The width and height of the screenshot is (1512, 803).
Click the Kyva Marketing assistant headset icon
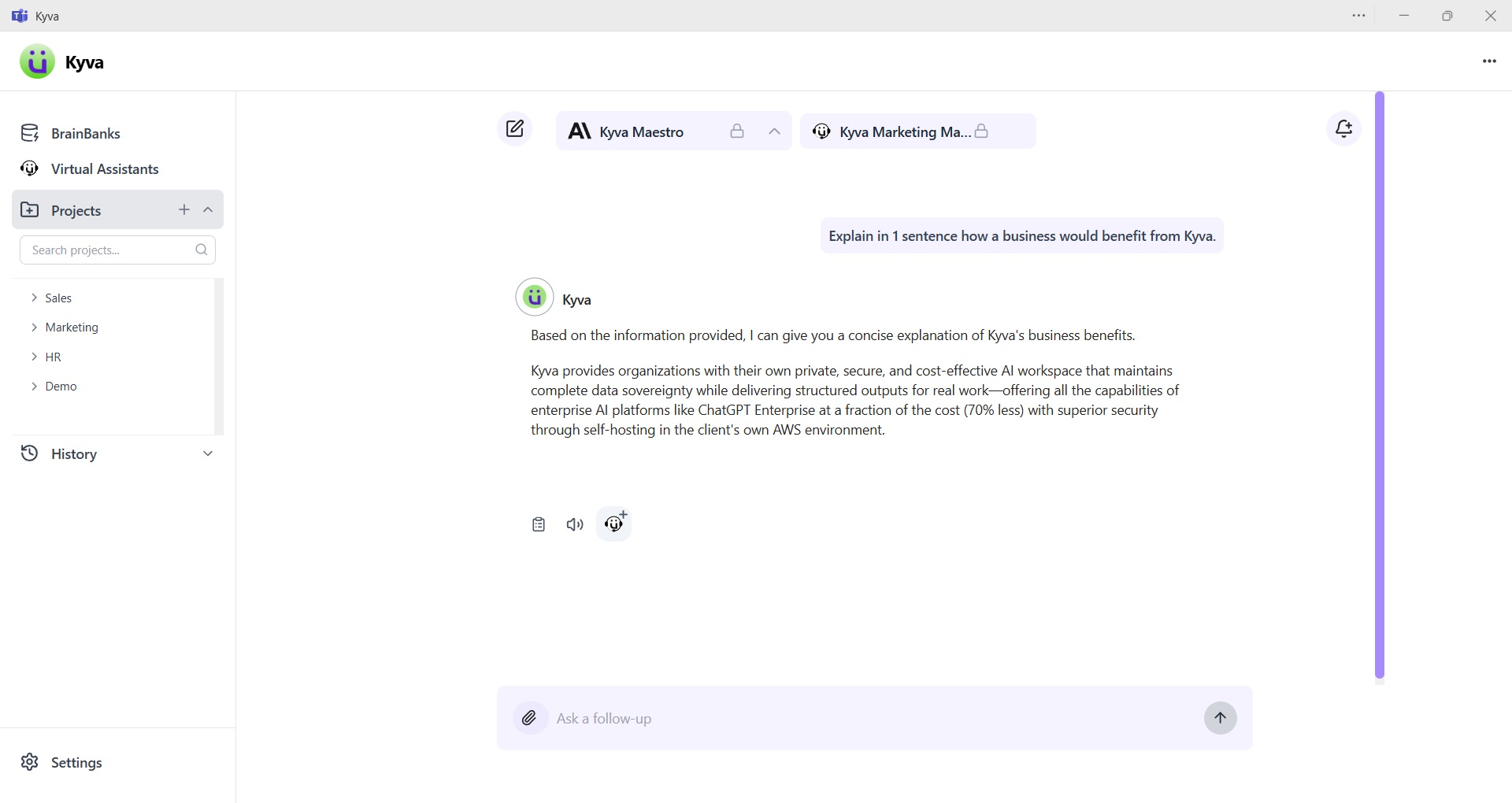click(821, 131)
